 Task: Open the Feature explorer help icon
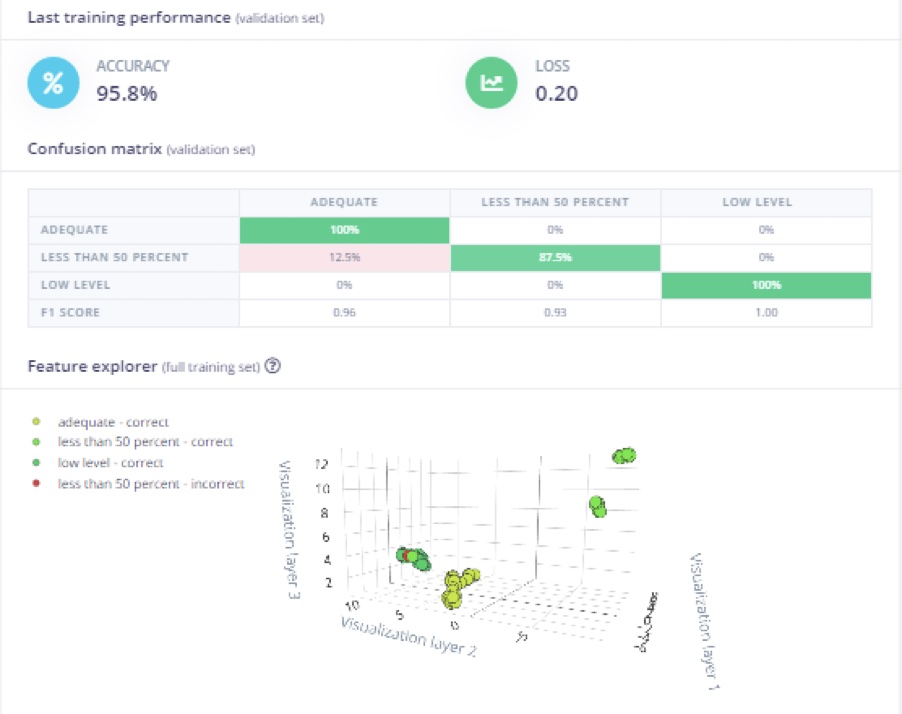click(x=272, y=366)
